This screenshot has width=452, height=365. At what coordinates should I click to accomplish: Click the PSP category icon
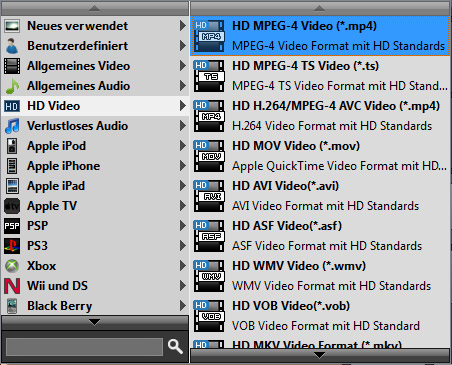coord(12,226)
